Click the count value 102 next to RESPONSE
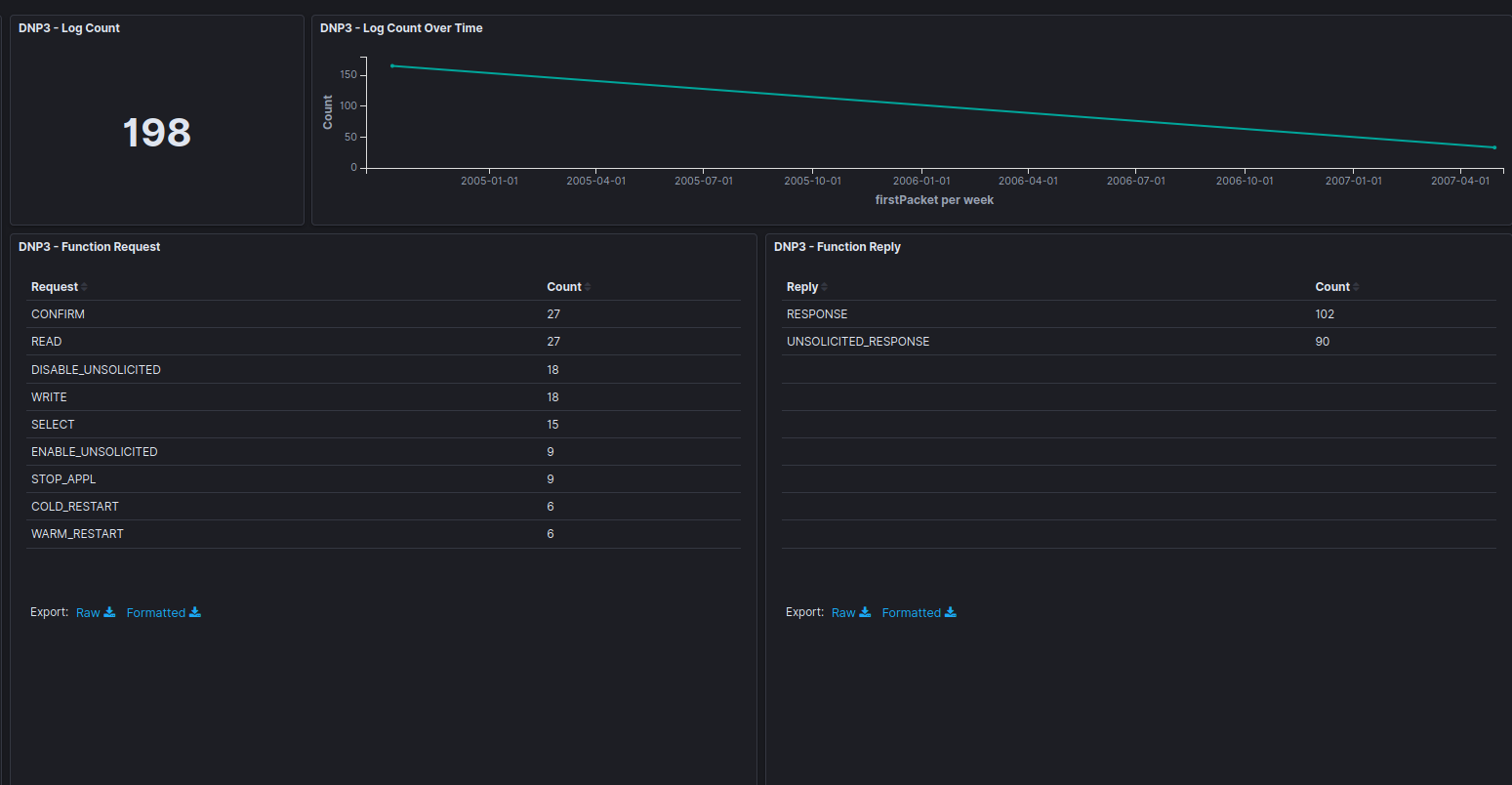The width and height of the screenshot is (1512, 785). tap(1325, 313)
